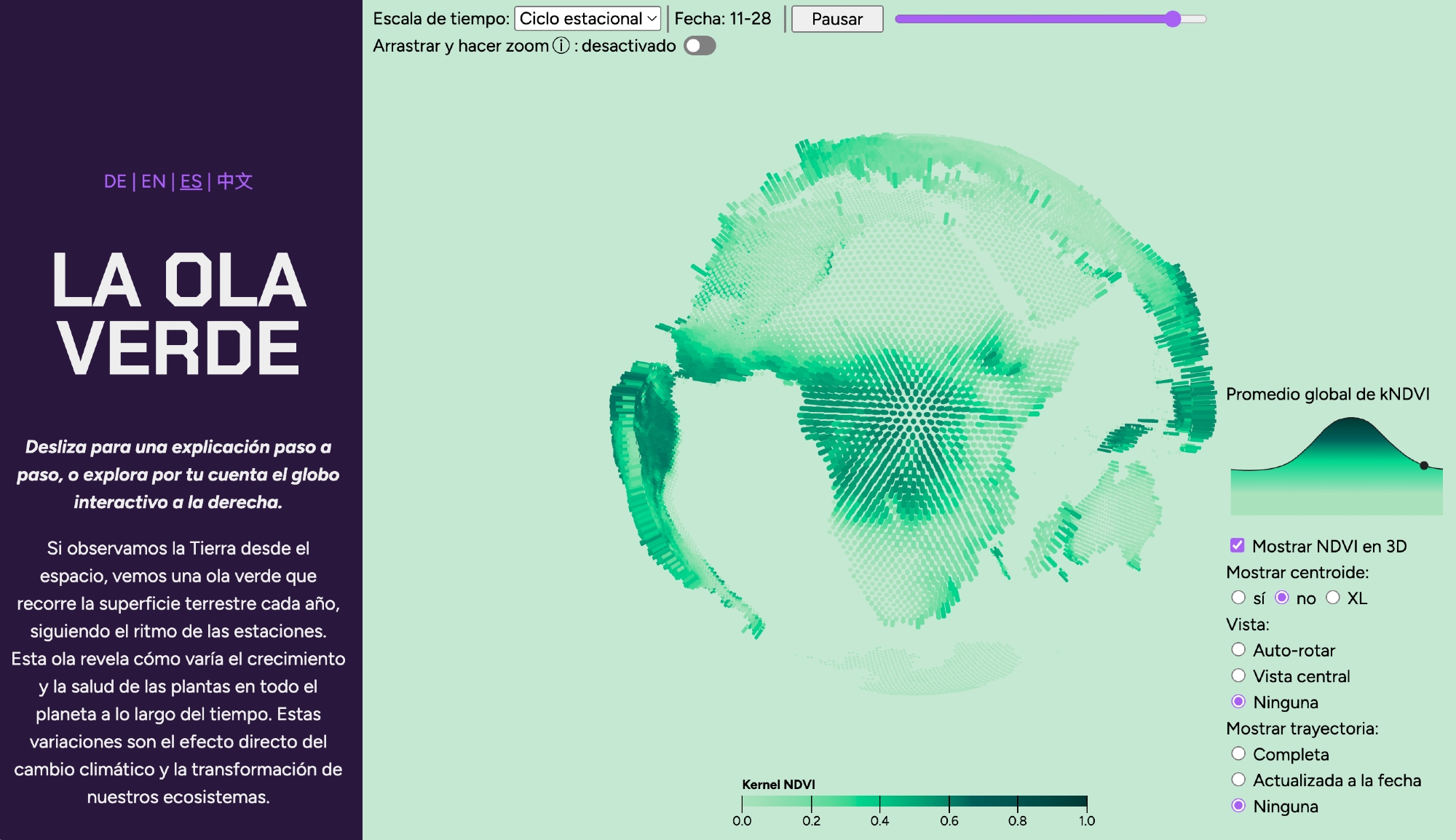Screen dimensions: 1456x840
Task: Select the XL centroid option
Action: [1332, 598]
